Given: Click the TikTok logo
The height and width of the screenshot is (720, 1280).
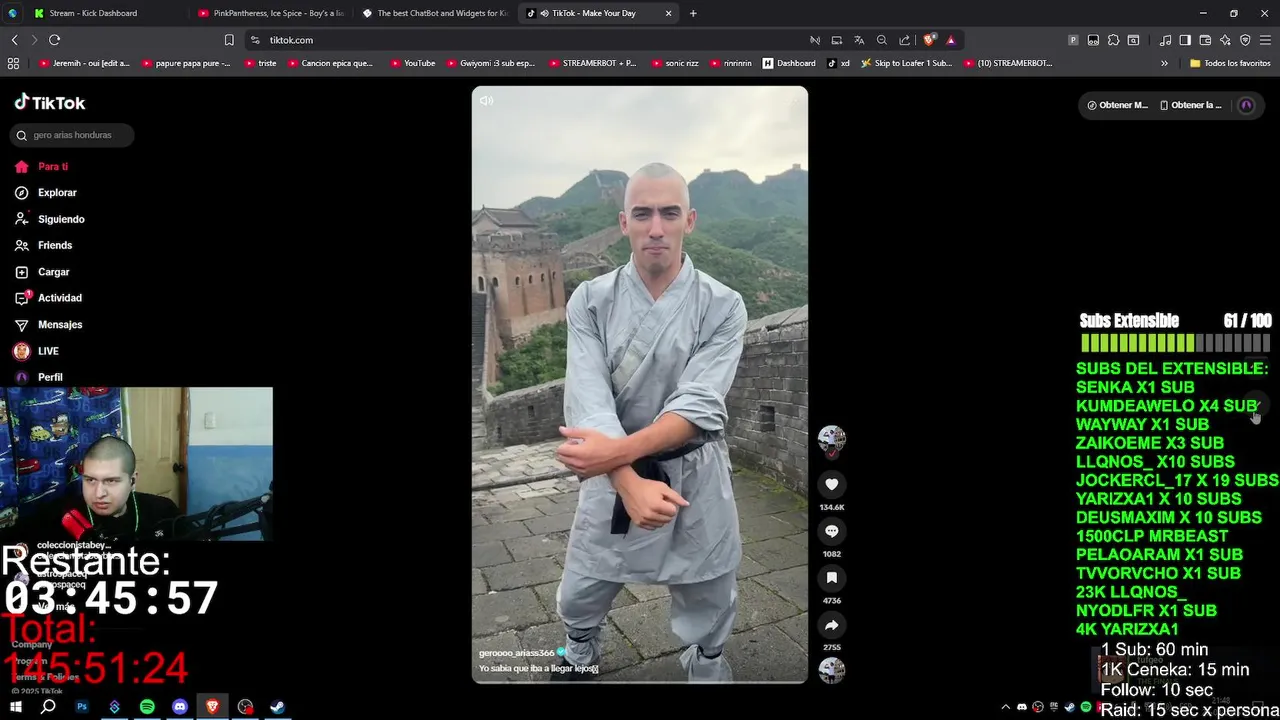Looking at the screenshot, I should pos(50,102).
